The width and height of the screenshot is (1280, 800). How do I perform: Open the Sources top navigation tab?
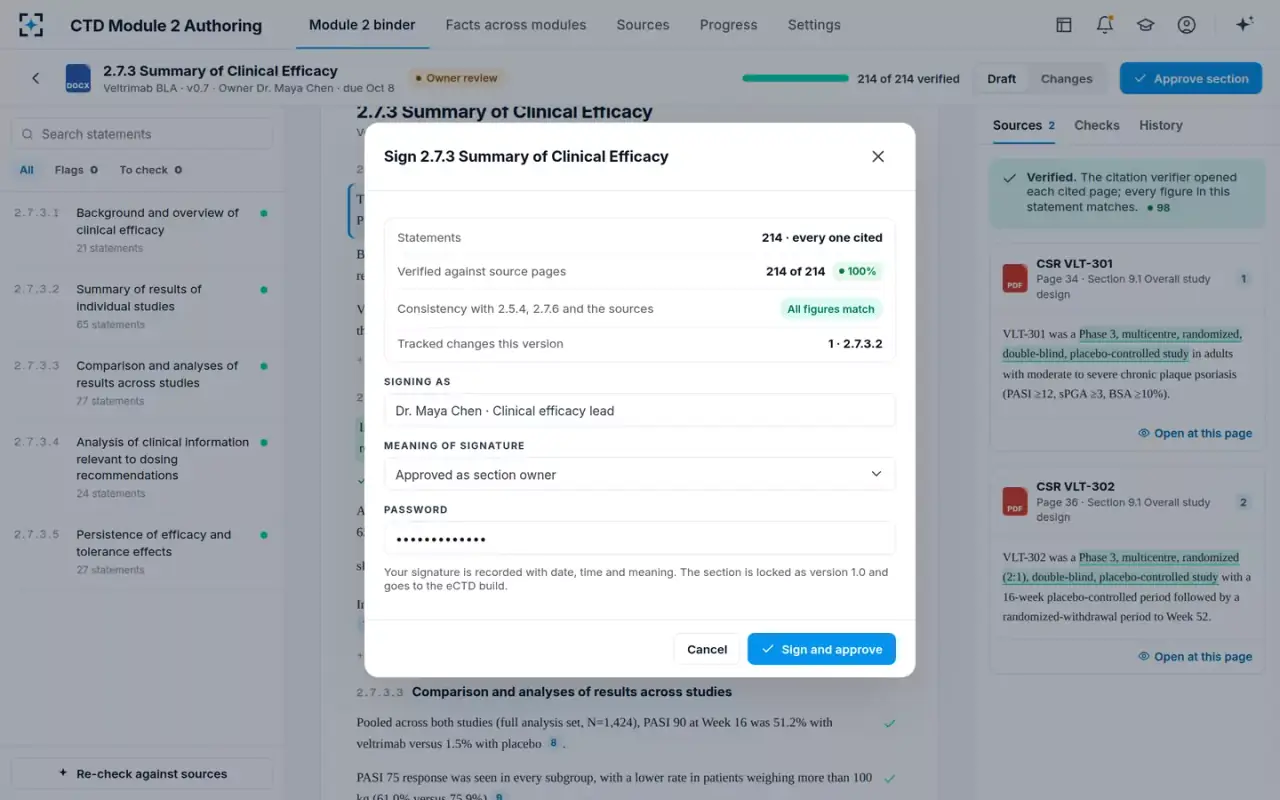643,25
